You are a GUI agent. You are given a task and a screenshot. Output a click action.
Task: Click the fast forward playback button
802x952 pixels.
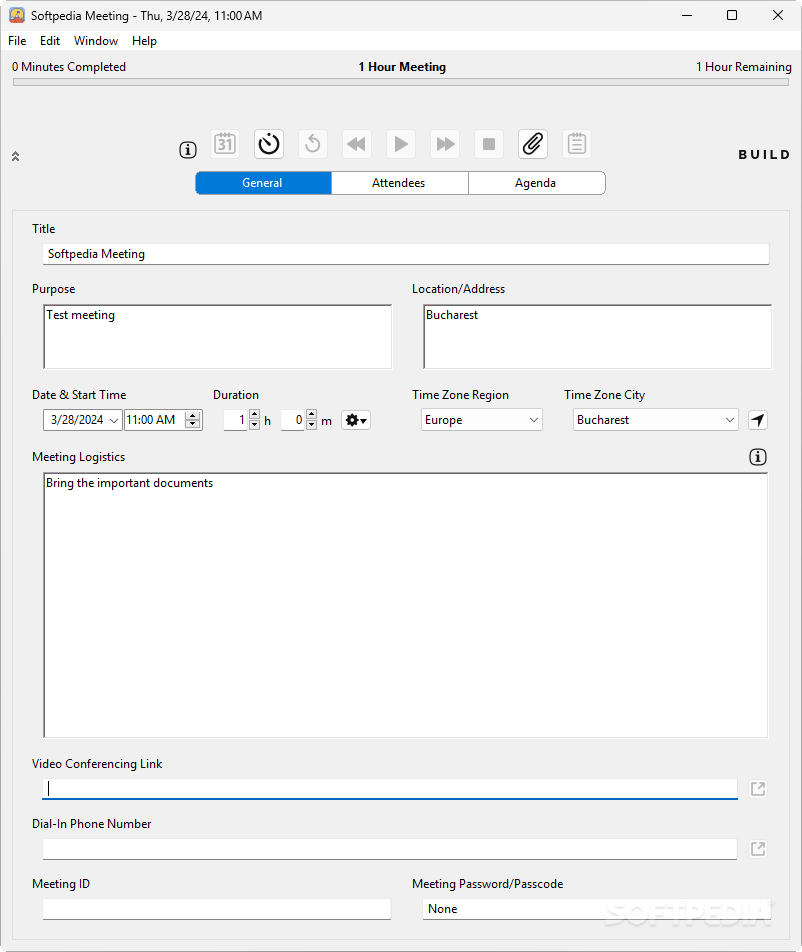click(x=445, y=144)
